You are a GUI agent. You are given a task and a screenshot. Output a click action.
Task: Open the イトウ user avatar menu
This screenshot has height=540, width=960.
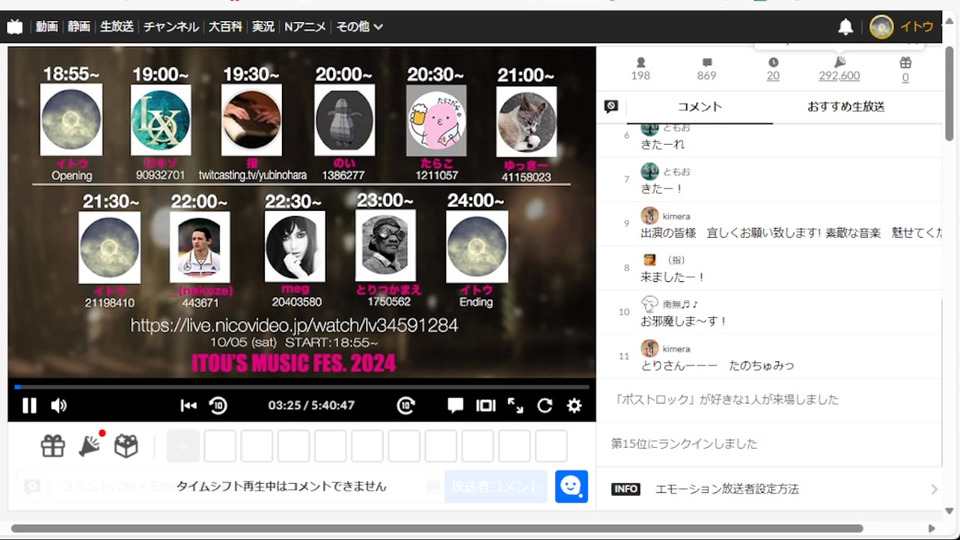[882, 26]
